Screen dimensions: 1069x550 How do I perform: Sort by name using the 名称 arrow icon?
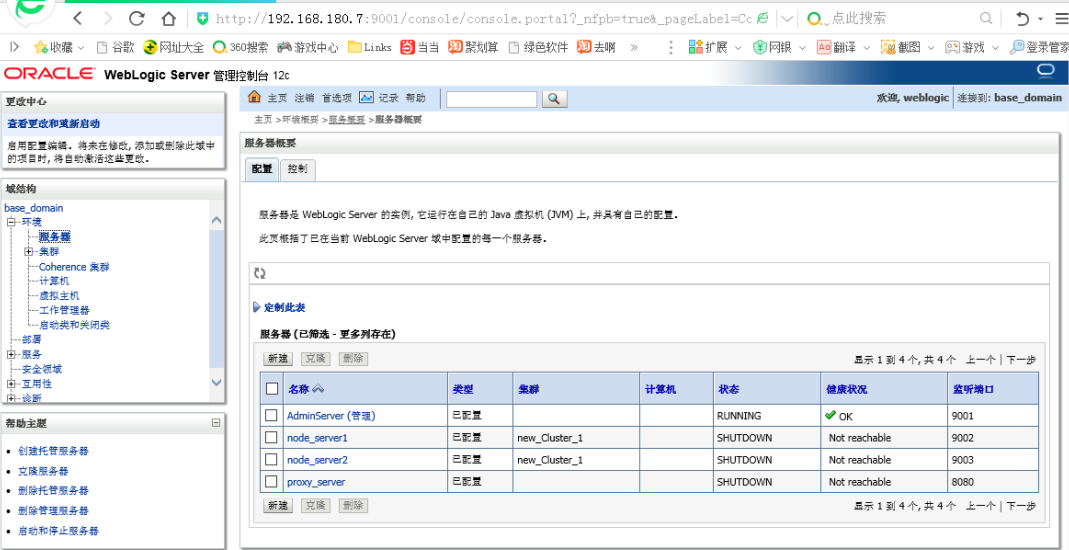pos(319,389)
